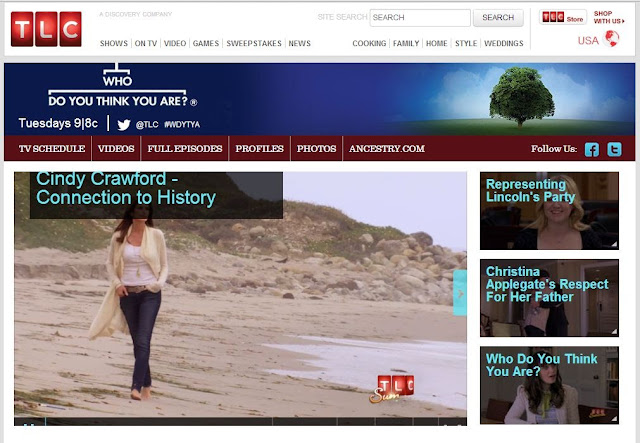640x443 pixels.
Task: Visit the Home category
Action: pyautogui.click(x=437, y=43)
